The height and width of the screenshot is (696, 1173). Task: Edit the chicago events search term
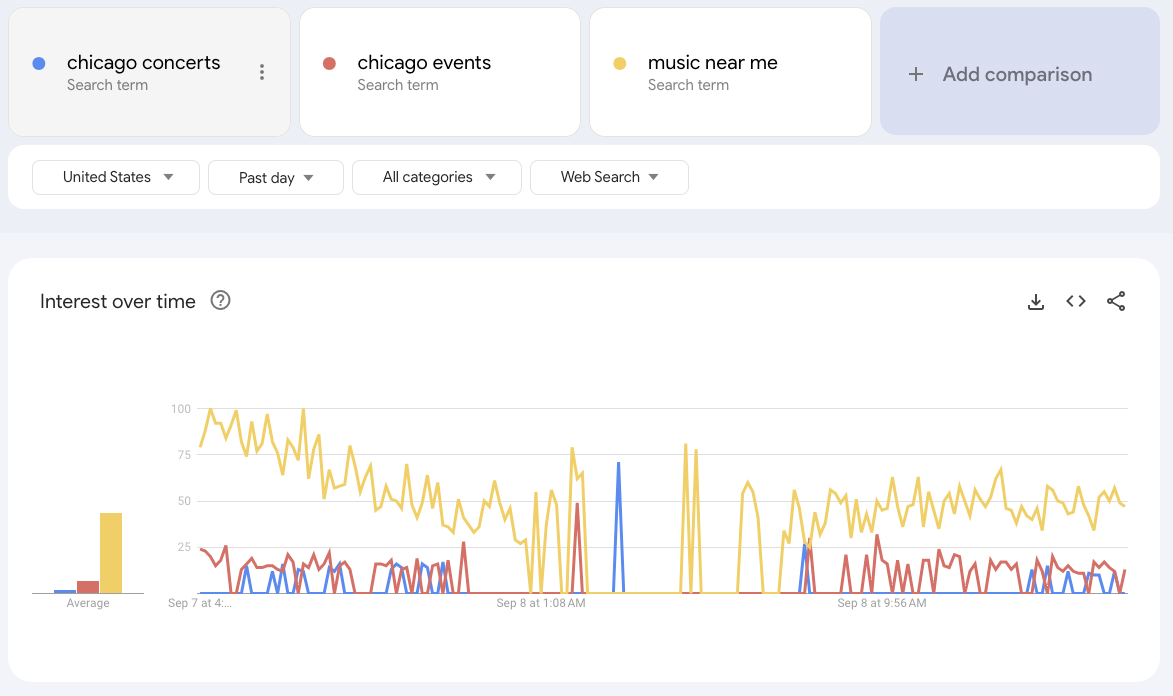pyautogui.click(x=424, y=63)
